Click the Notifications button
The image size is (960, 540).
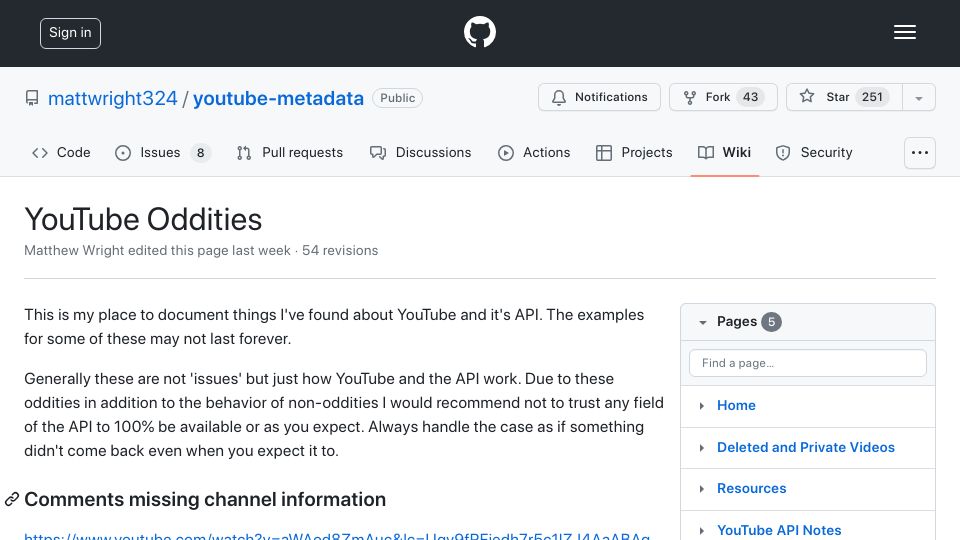(x=599, y=97)
